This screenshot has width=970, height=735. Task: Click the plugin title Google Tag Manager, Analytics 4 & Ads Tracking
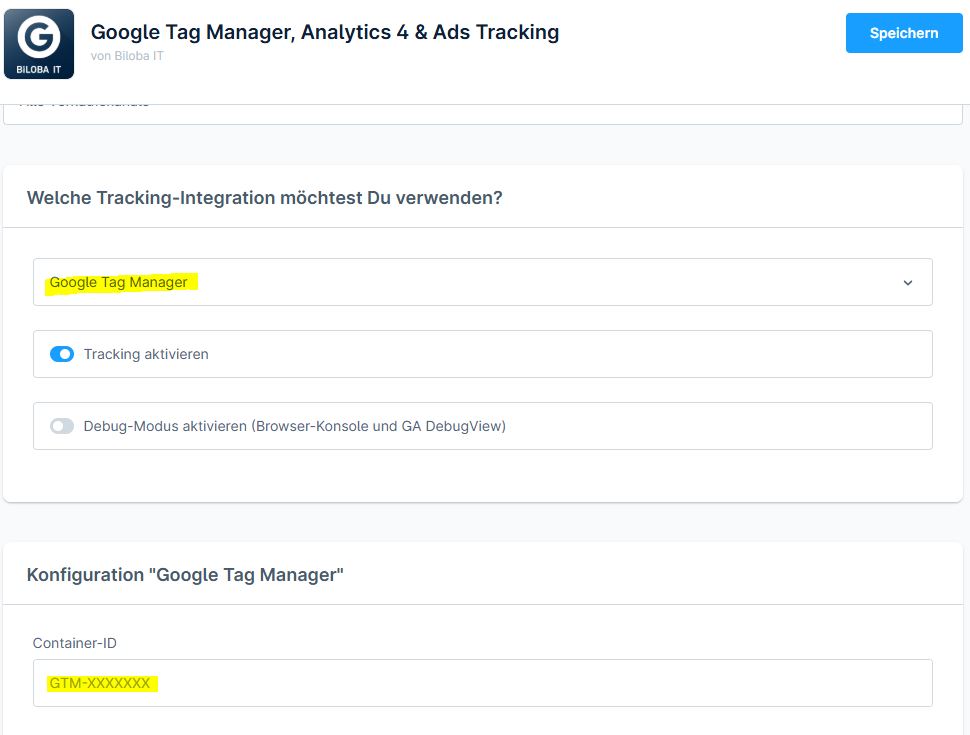coord(325,32)
